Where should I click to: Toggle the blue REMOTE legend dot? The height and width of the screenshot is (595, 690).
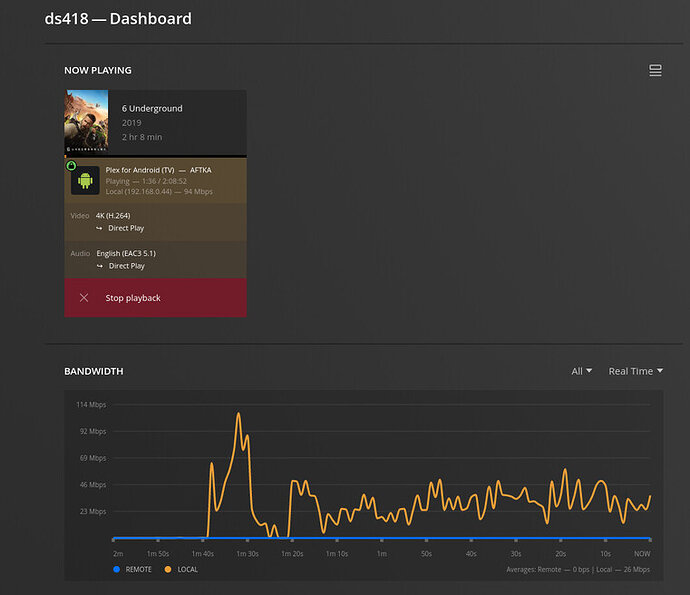click(117, 569)
